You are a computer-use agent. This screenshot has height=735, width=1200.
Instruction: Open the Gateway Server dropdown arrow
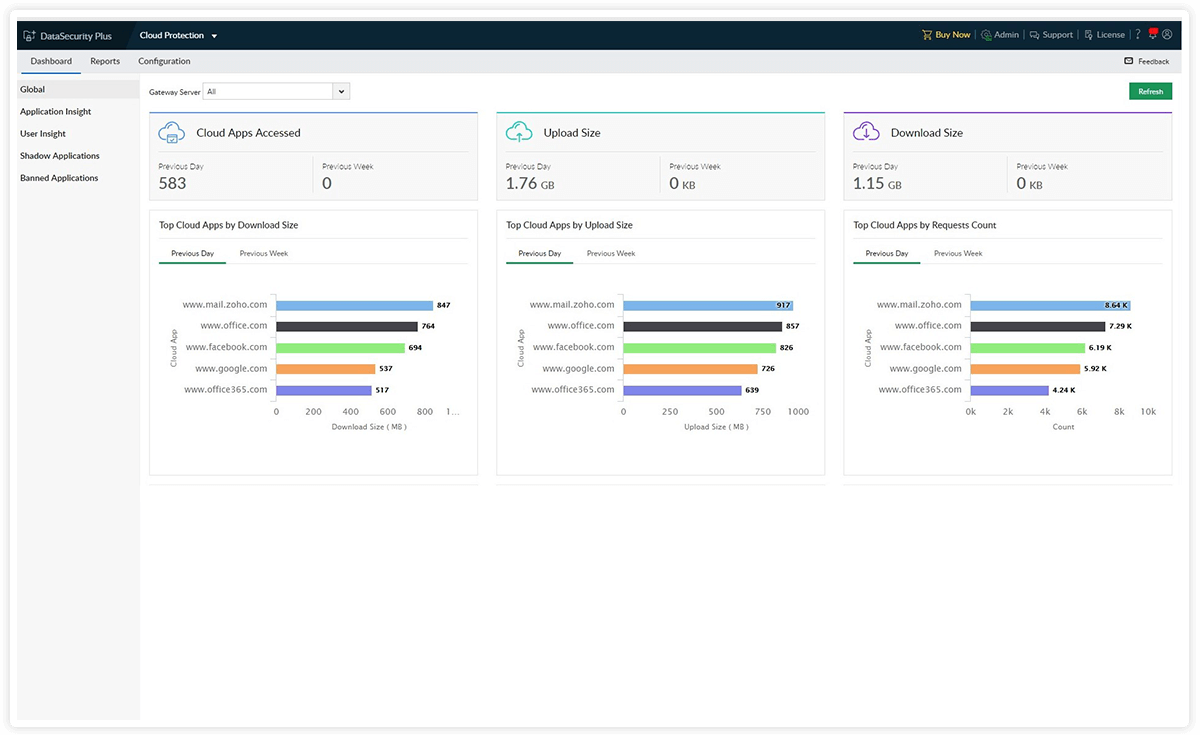point(341,92)
